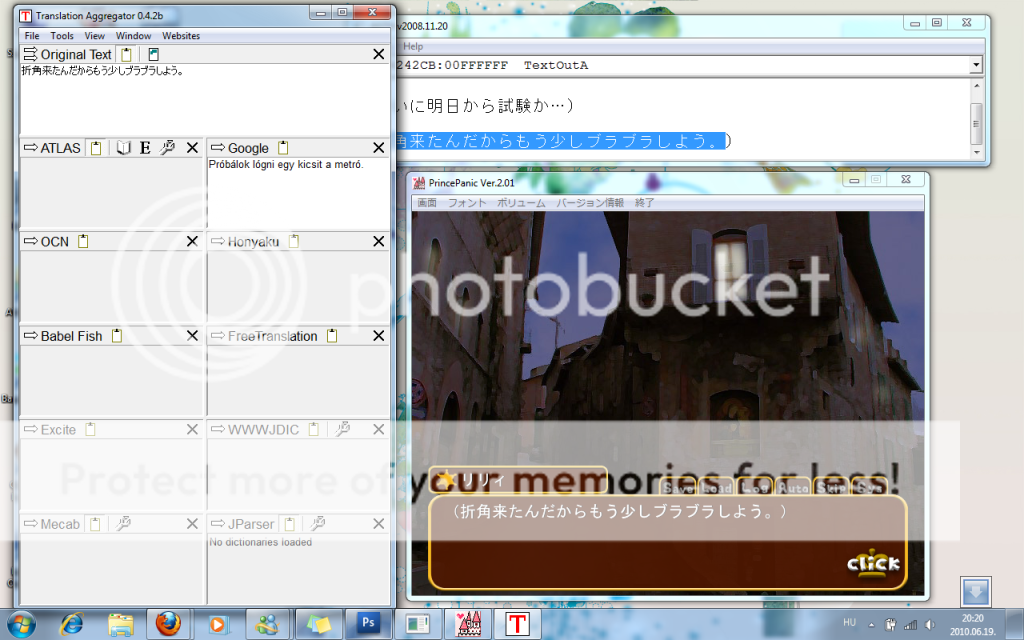Toggle Google clipboard auto-translate button
This screenshot has width=1024, height=640.
click(283, 148)
